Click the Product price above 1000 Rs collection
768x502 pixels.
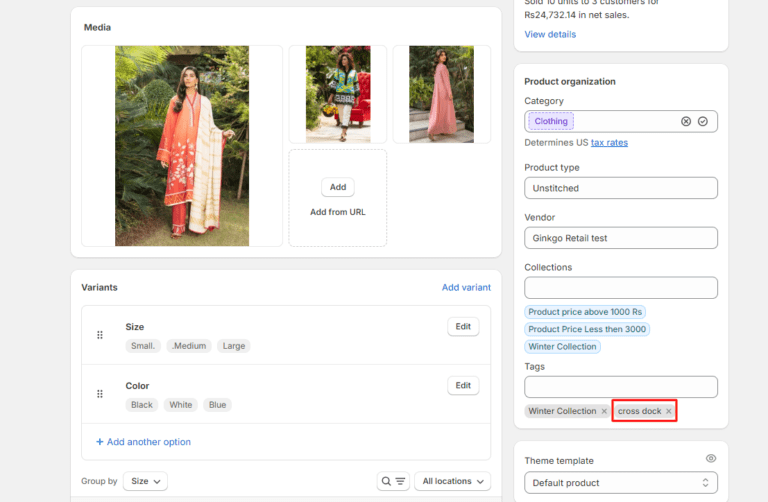click(x=585, y=312)
